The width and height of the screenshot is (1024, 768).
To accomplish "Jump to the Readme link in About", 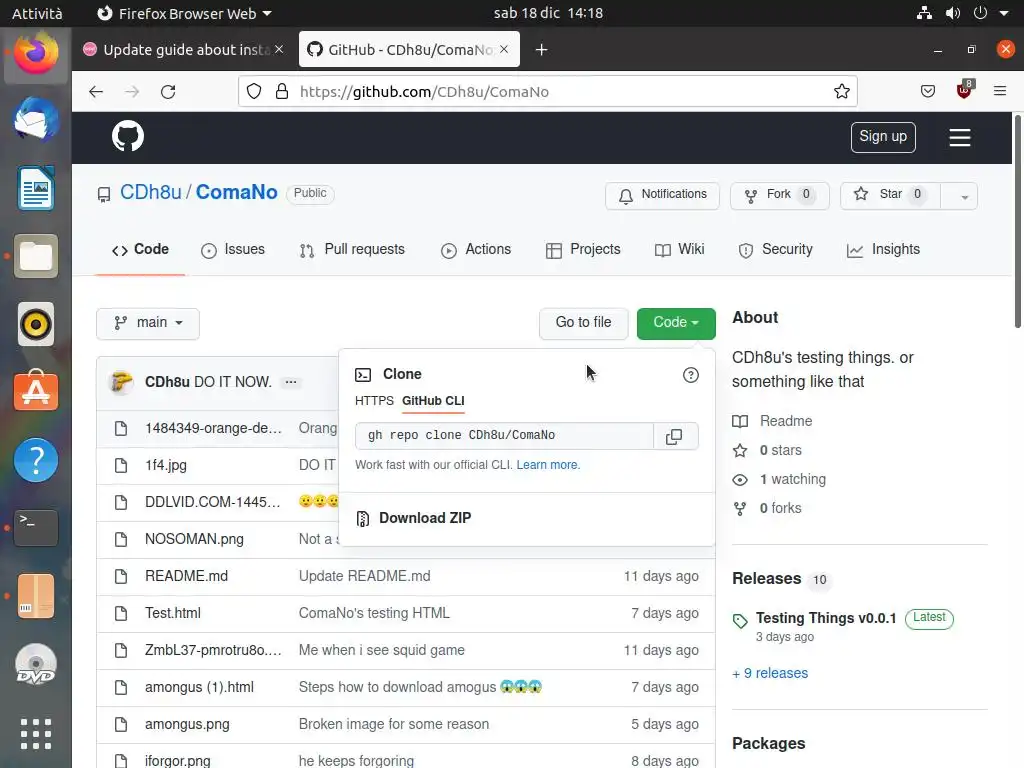I will click(x=786, y=421).
